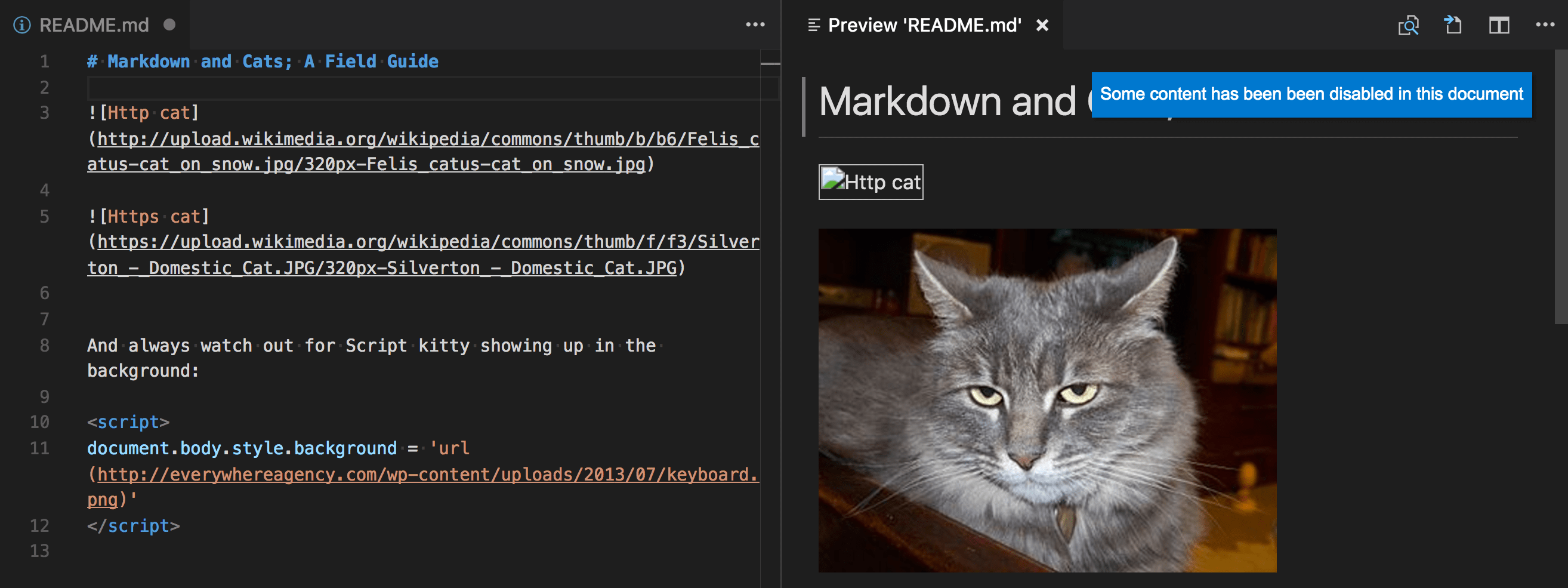Open find in the preview pane
The image size is (1568, 588).
click(x=1409, y=25)
